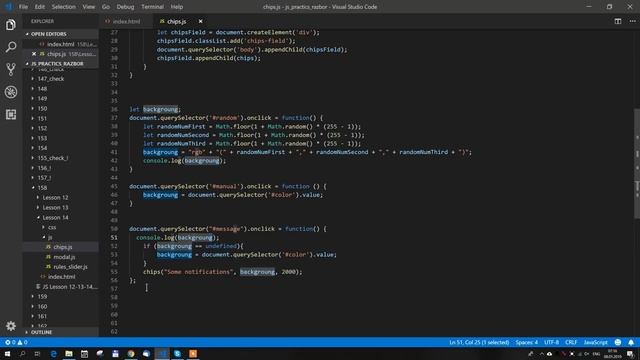The image size is (640, 360).
Task: Expand the Lesson 13 folder
Action: pos(55,207)
